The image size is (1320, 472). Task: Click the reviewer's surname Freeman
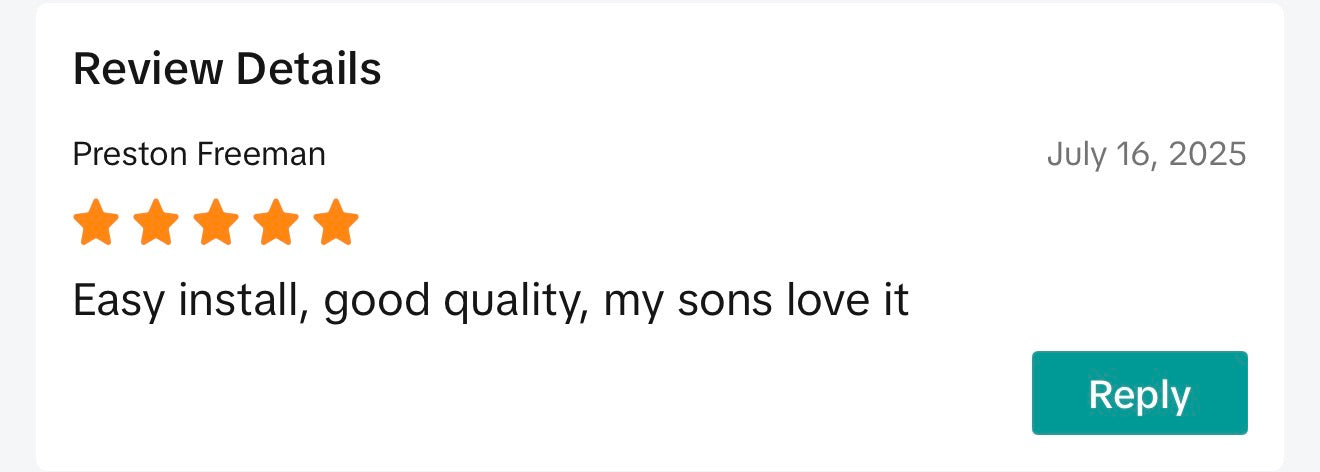[x=261, y=154]
